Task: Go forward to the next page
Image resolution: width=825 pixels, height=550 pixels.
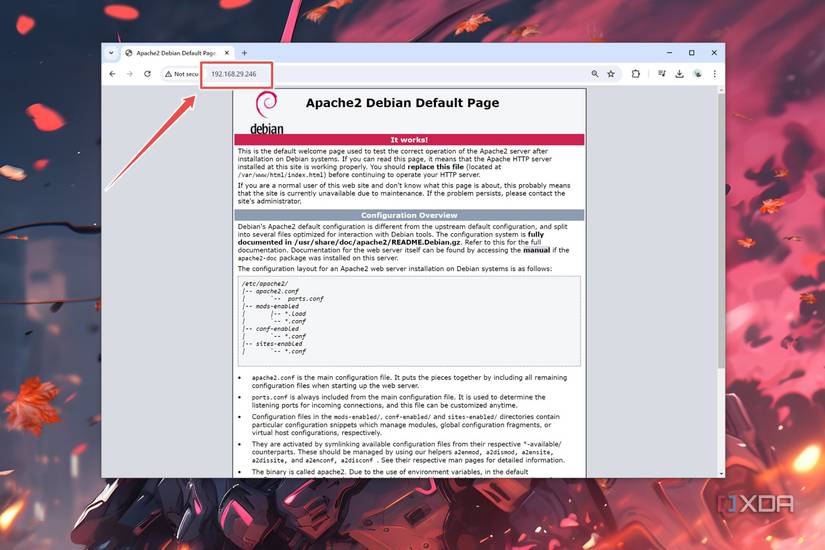Action: coord(129,74)
